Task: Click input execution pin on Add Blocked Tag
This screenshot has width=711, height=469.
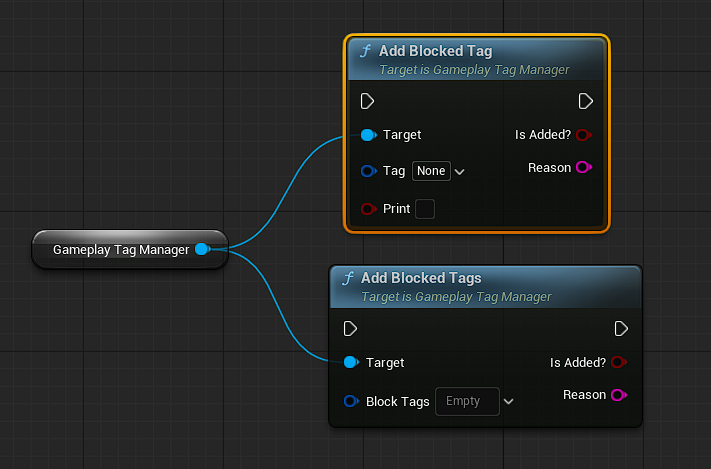Action: pos(367,101)
